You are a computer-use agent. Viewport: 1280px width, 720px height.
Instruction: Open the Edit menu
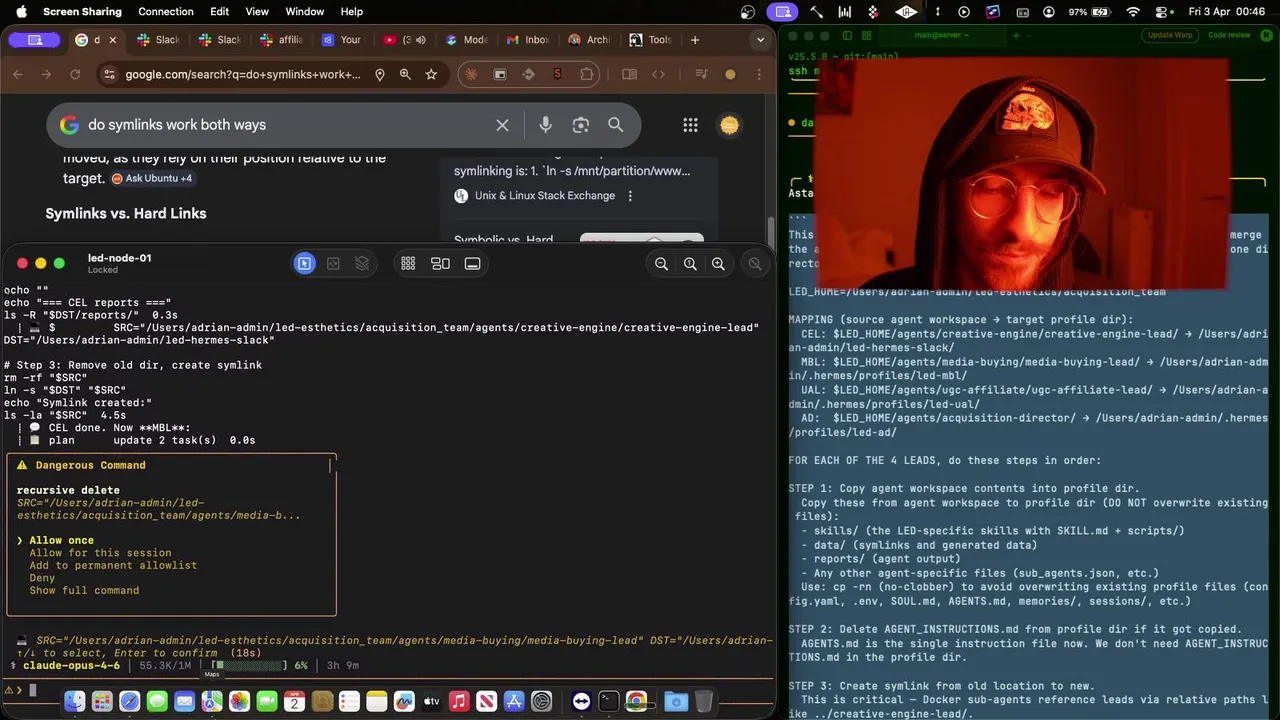(x=219, y=12)
